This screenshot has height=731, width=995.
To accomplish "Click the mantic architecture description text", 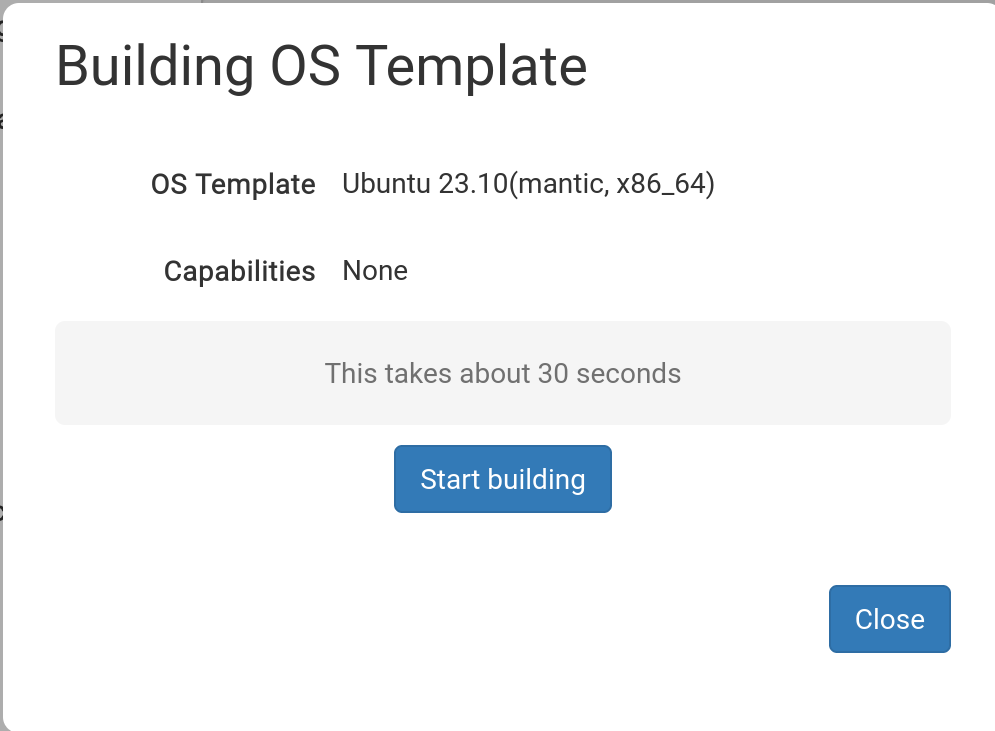I will 528,184.
